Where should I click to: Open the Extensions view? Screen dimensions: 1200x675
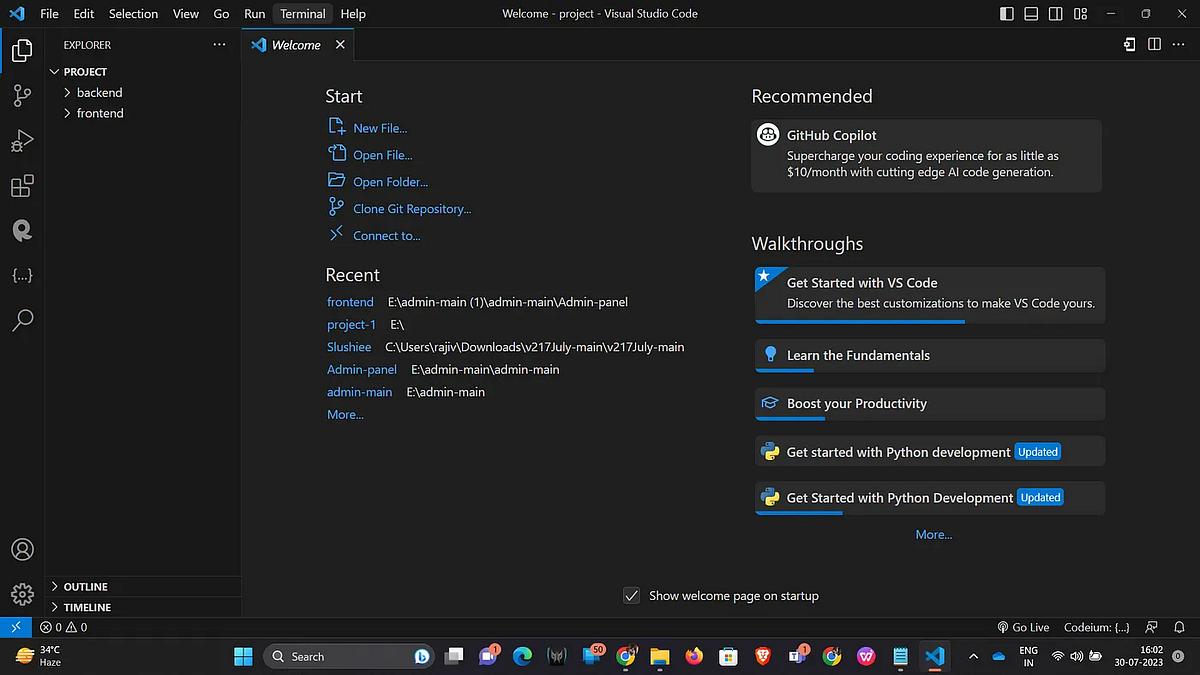click(22, 186)
